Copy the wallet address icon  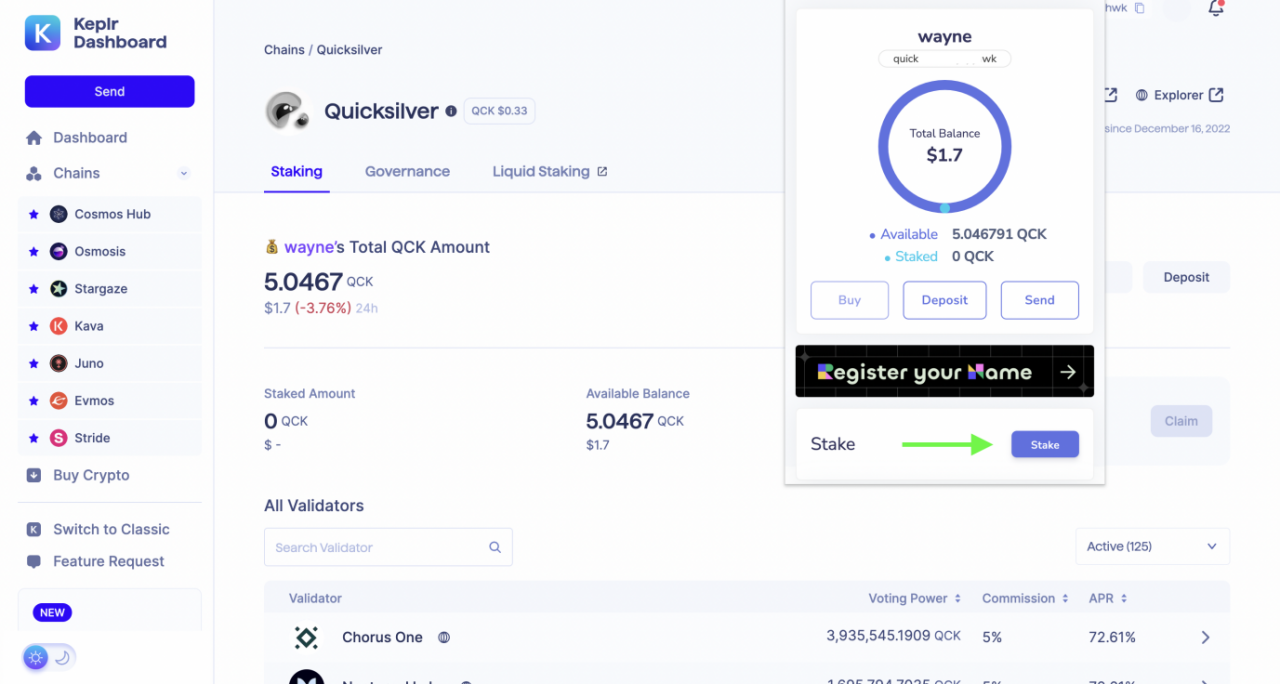1139,8
